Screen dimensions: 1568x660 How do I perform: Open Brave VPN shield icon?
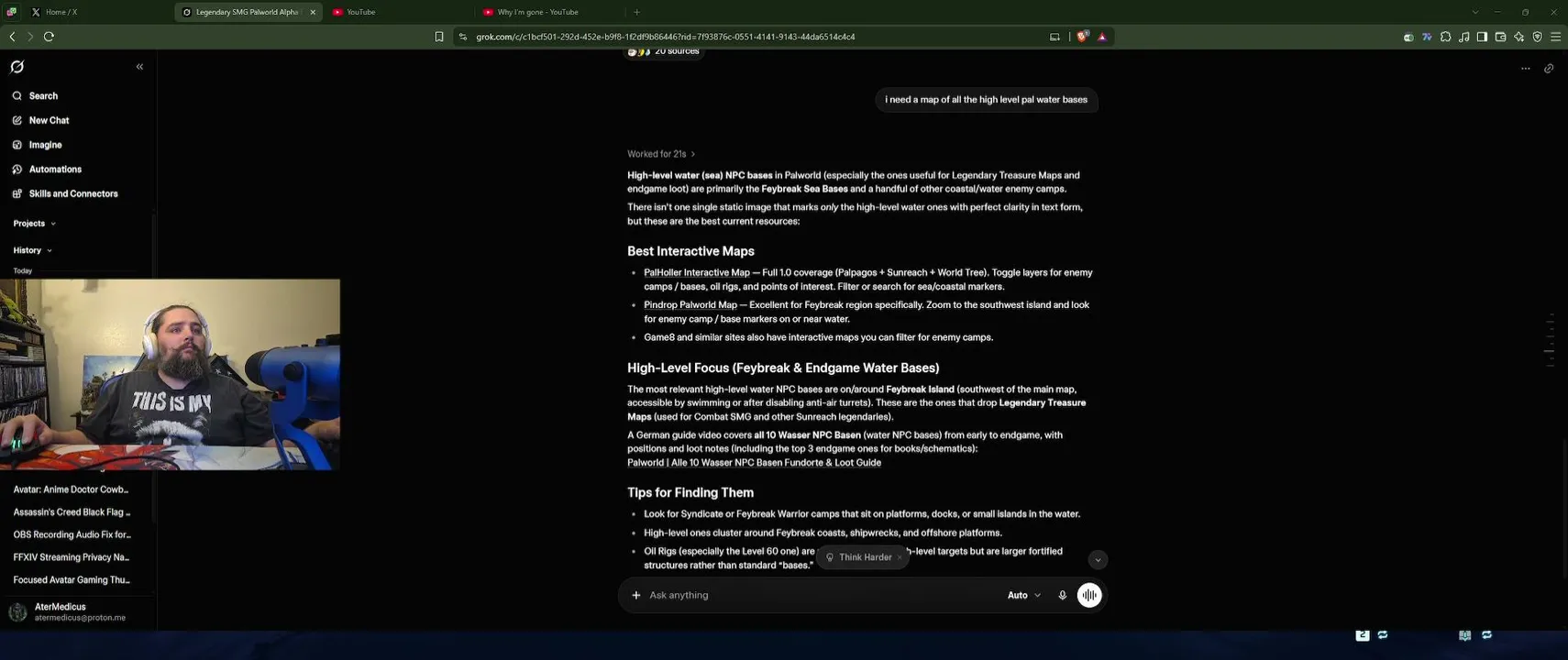tap(1537, 37)
